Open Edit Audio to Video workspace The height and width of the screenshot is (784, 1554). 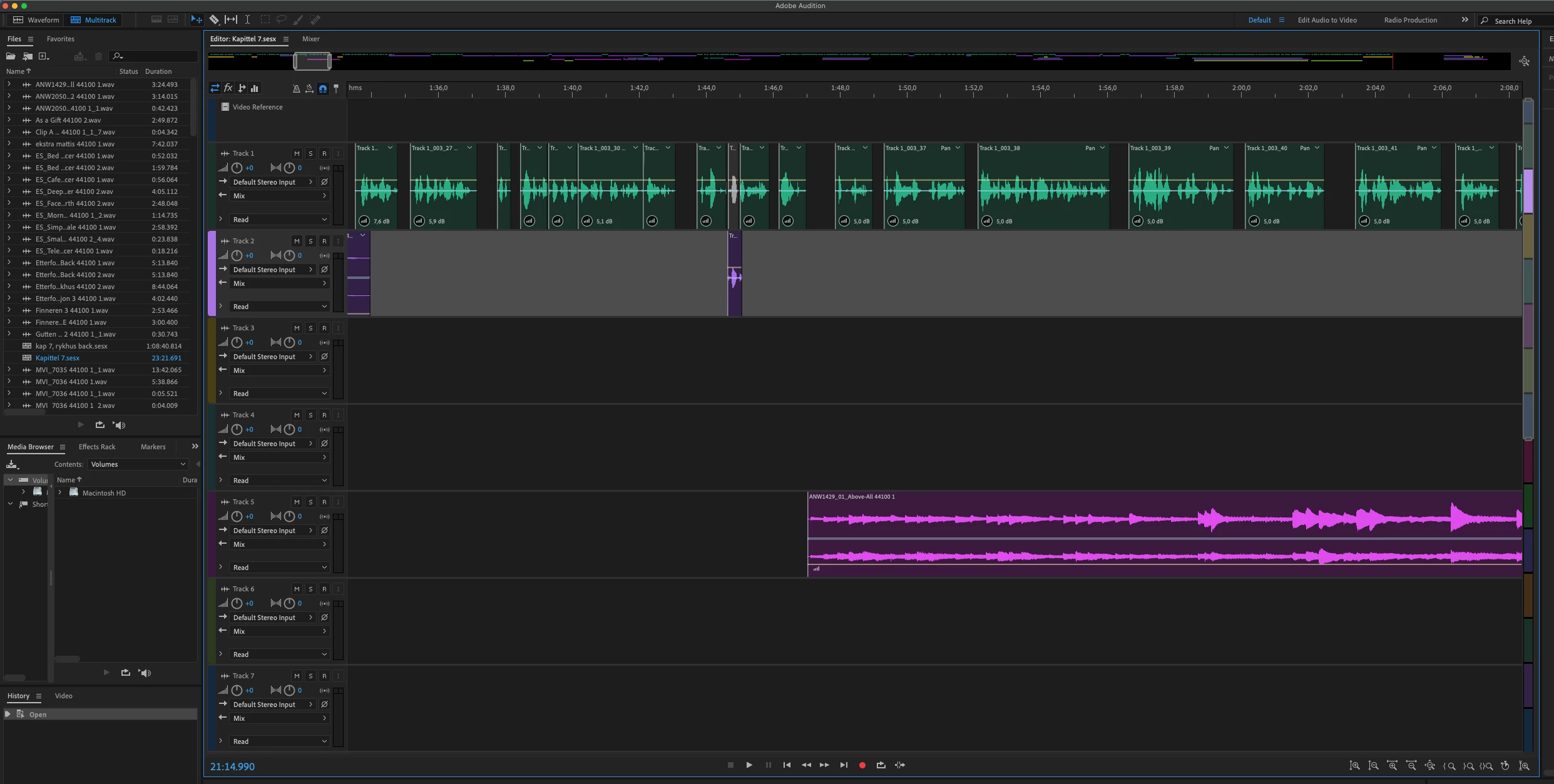click(x=1327, y=20)
